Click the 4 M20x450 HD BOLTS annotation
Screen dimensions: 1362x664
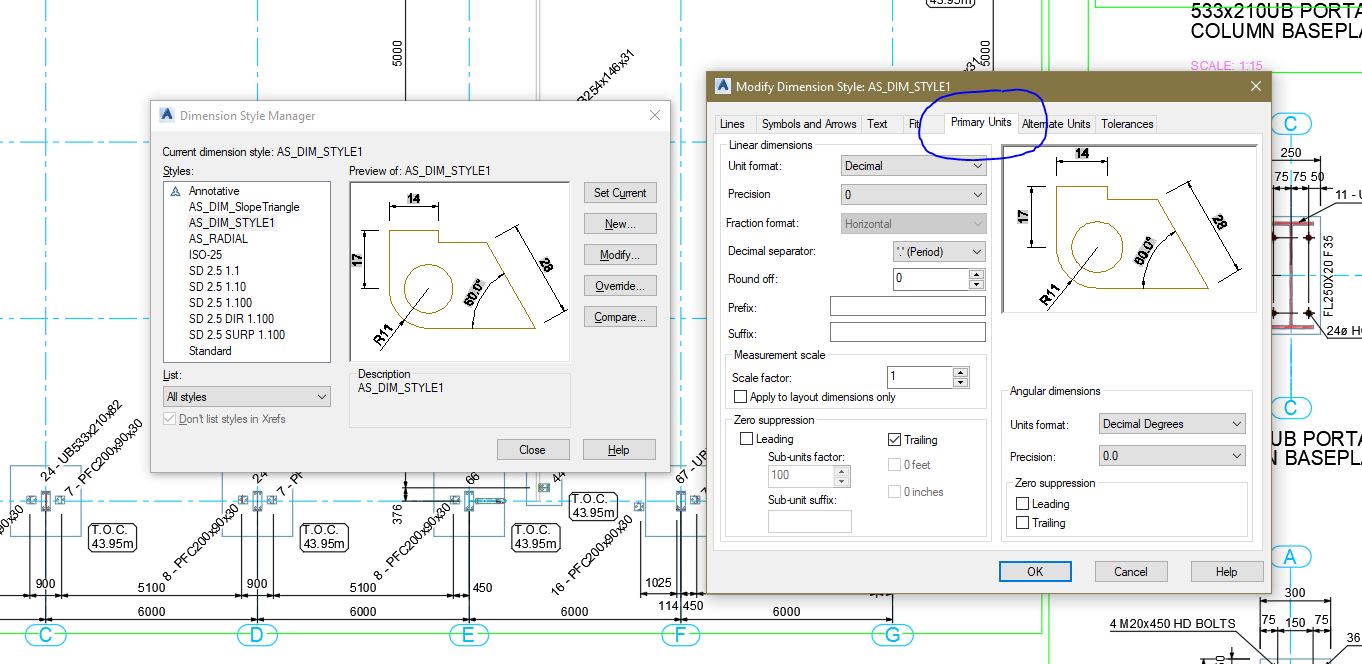(1172, 624)
